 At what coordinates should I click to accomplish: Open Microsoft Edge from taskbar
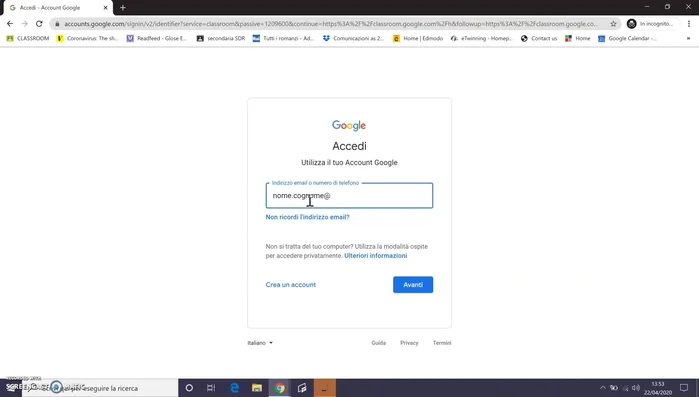(234, 388)
